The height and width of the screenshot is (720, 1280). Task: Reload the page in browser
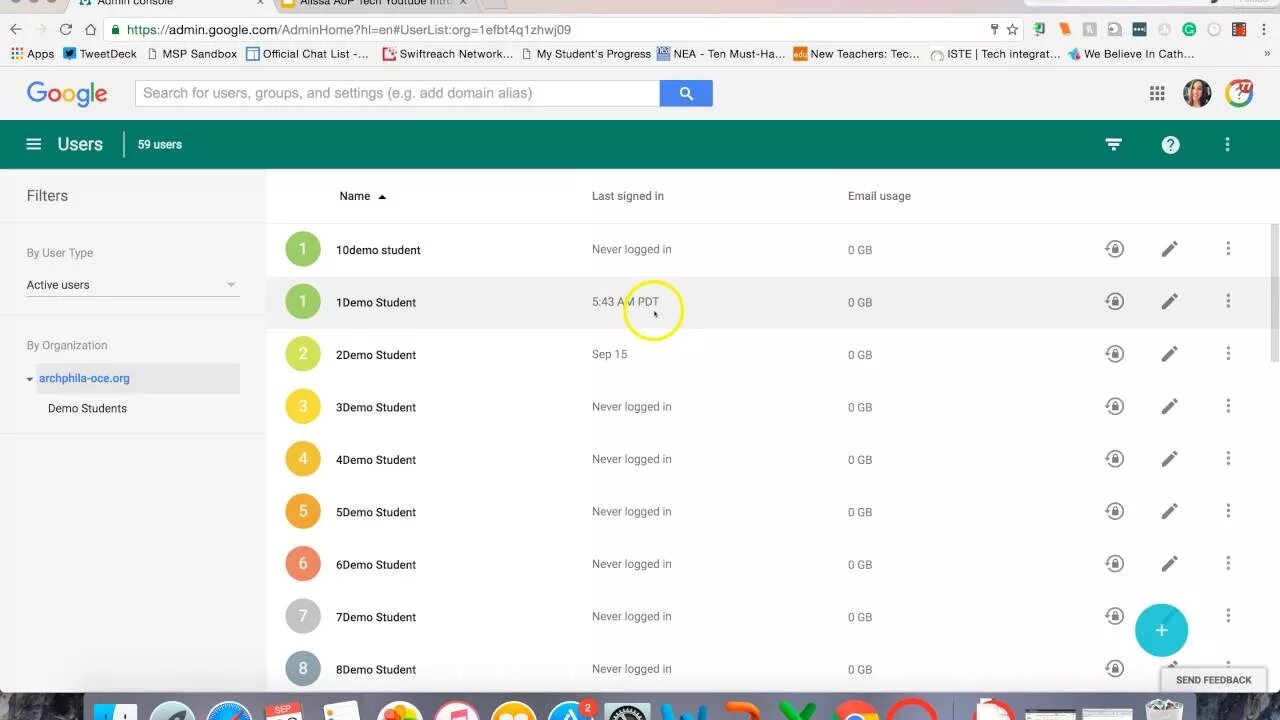click(66, 30)
